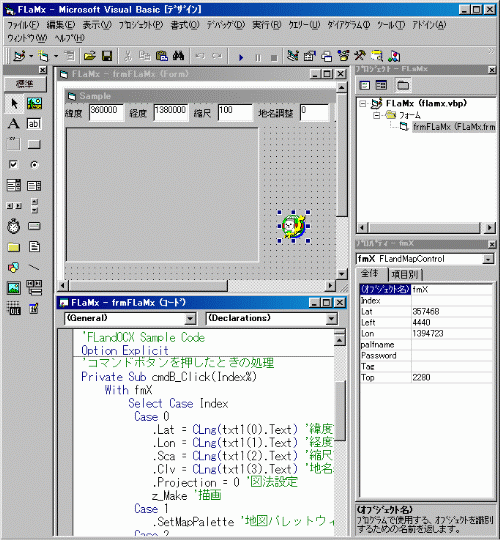This screenshot has width=500, height=540.
Task: Open the 表示(V) menu
Action: (97, 25)
